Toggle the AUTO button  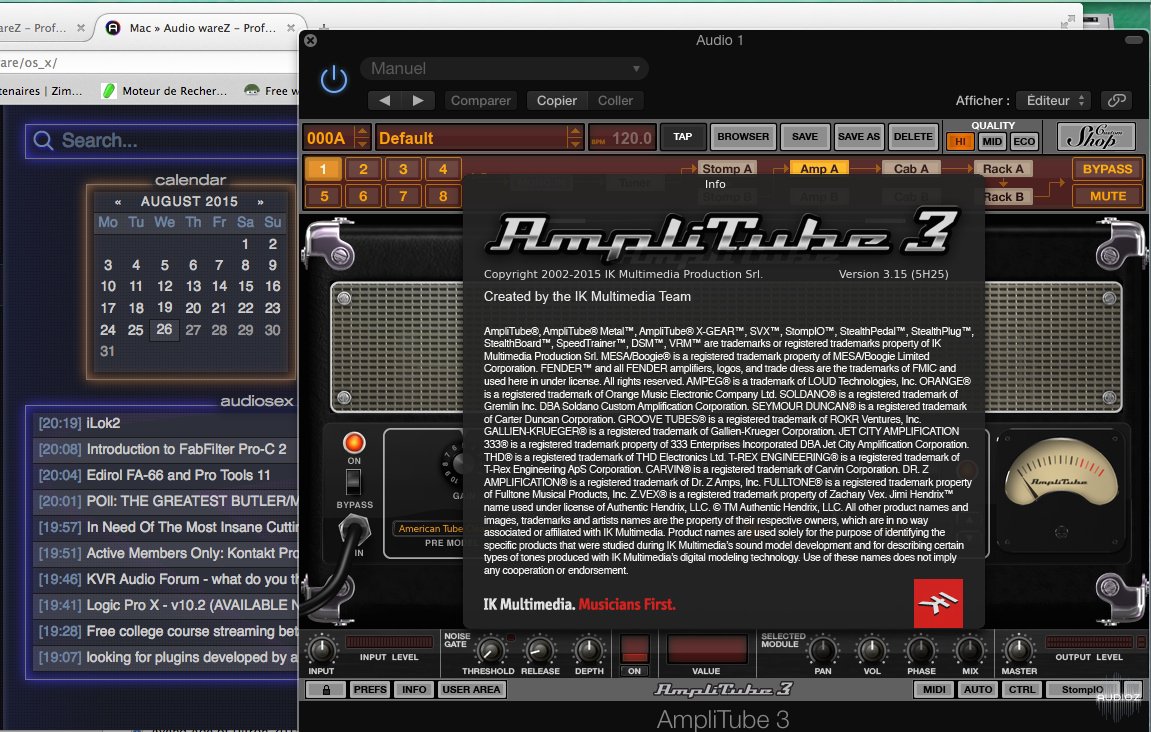coord(978,689)
